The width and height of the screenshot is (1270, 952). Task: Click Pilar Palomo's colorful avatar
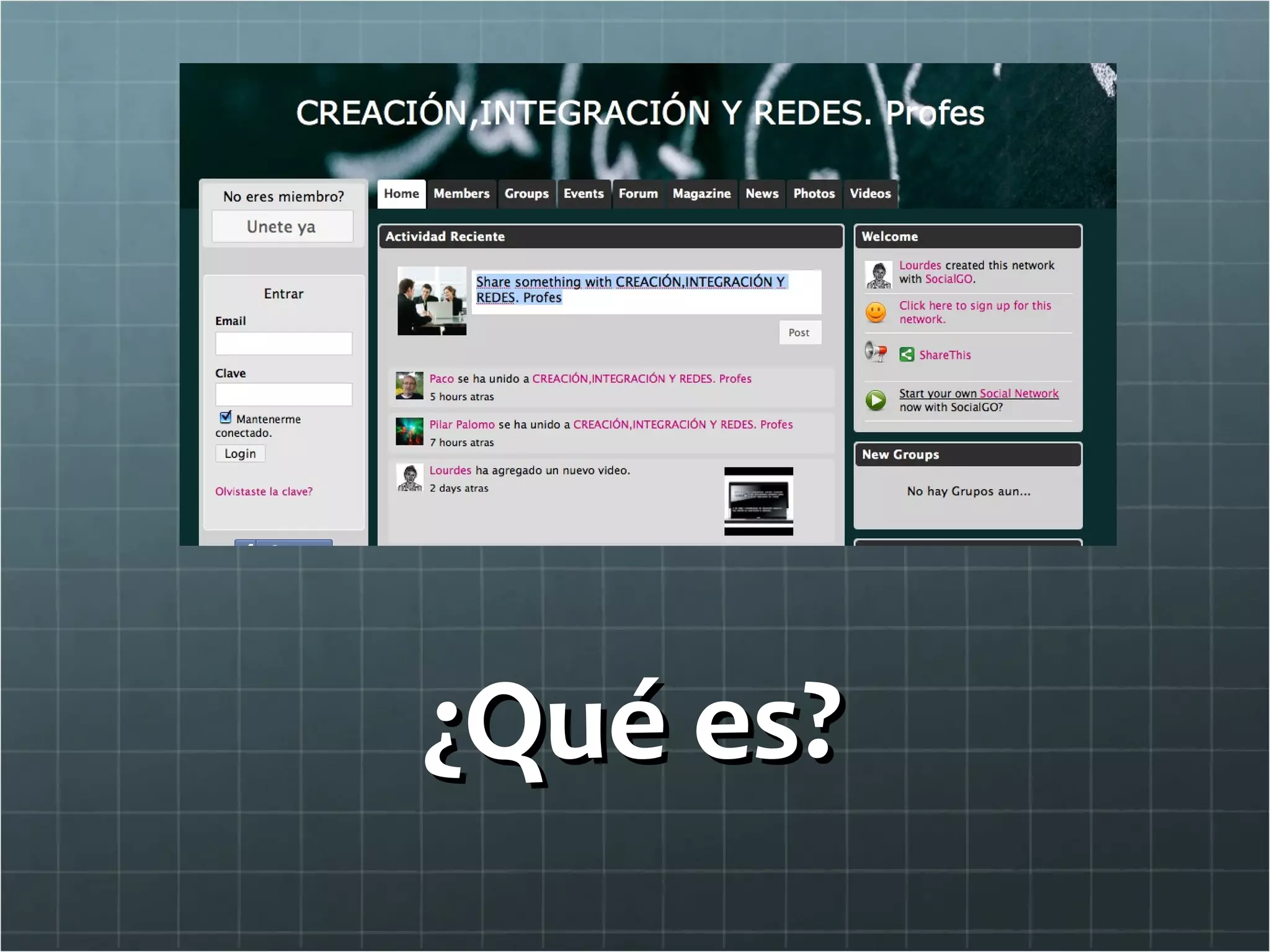[x=409, y=431]
